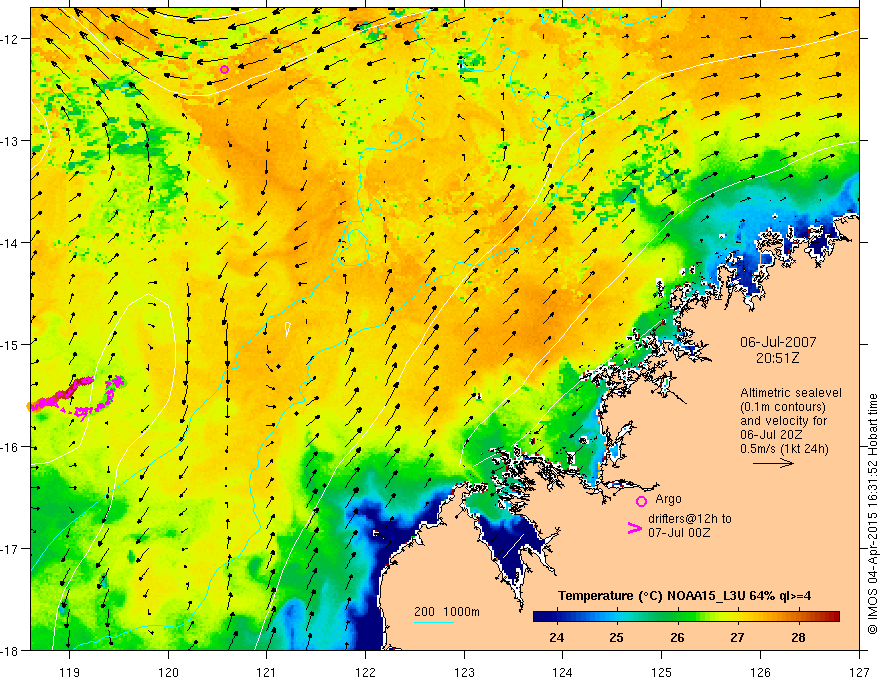880x680 pixels.
Task: Click the date label 06-Jul-2007
Action: 778,342
